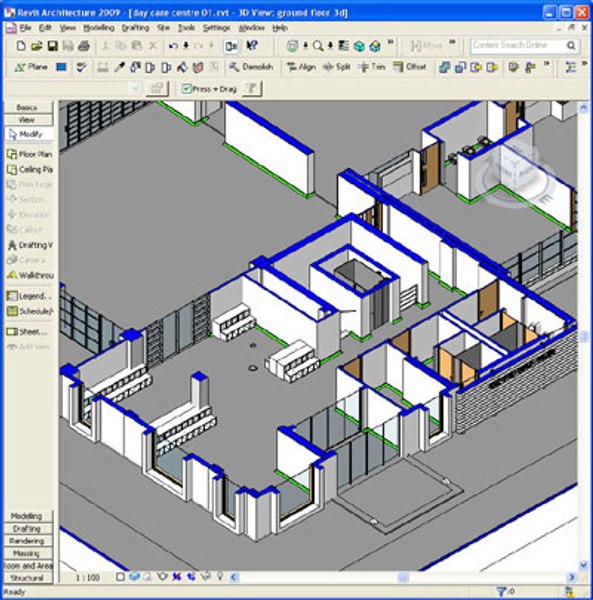The height and width of the screenshot is (600, 593).
Task: Open the view scale 1 : 100 selector
Action: [88, 577]
